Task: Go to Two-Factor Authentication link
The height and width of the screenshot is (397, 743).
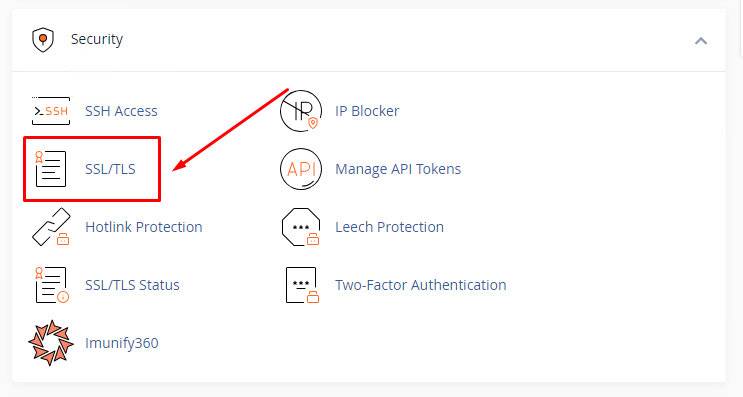Action: [x=421, y=285]
